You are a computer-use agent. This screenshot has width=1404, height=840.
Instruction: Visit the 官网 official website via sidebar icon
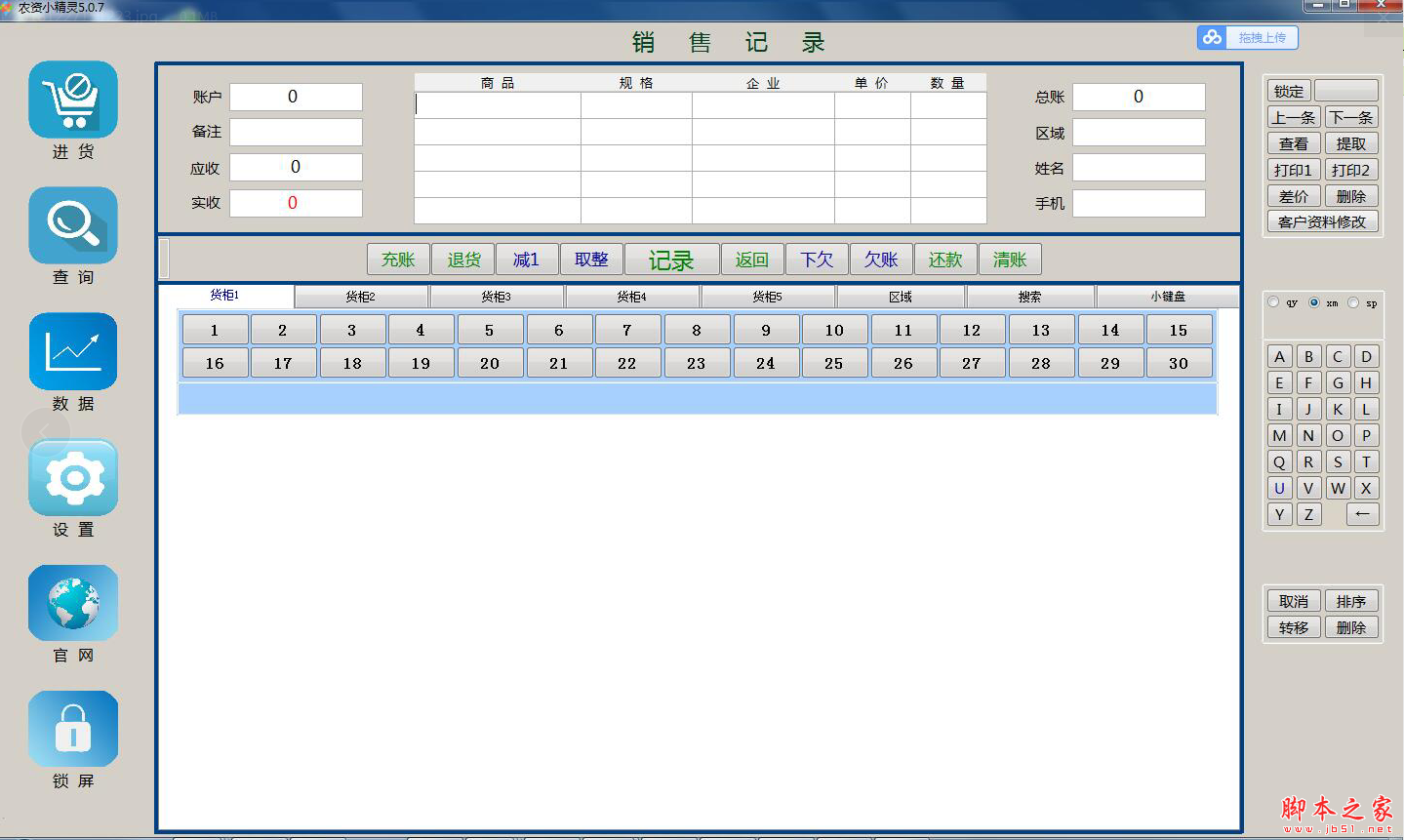click(72, 603)
